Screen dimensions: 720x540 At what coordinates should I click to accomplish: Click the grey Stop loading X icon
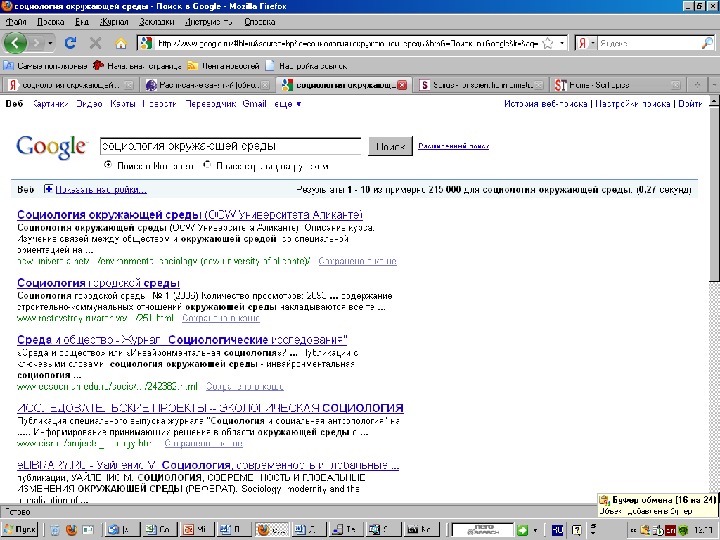pos(96,43)
